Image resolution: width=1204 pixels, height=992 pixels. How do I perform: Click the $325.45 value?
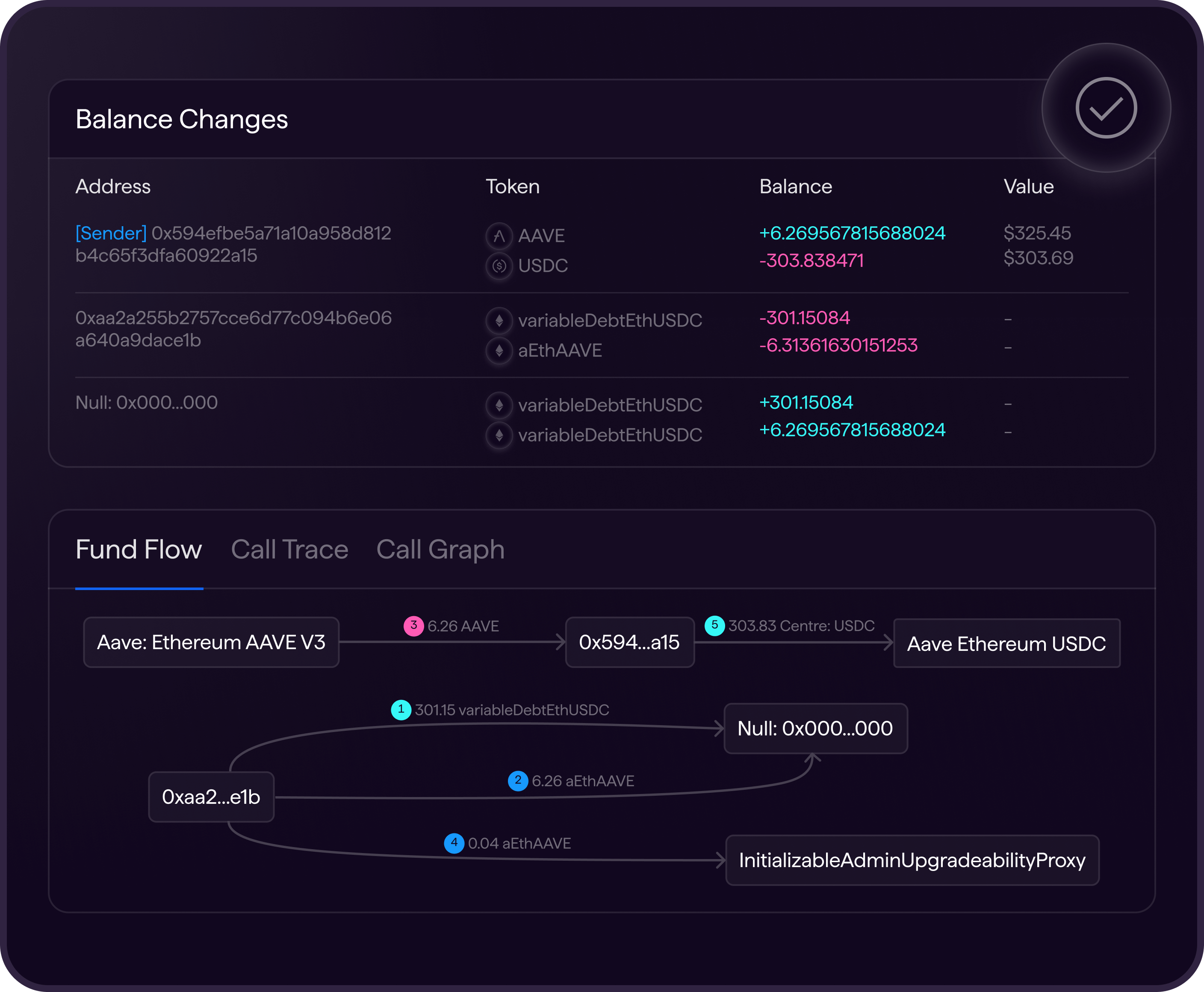[x=1038, y=233]
